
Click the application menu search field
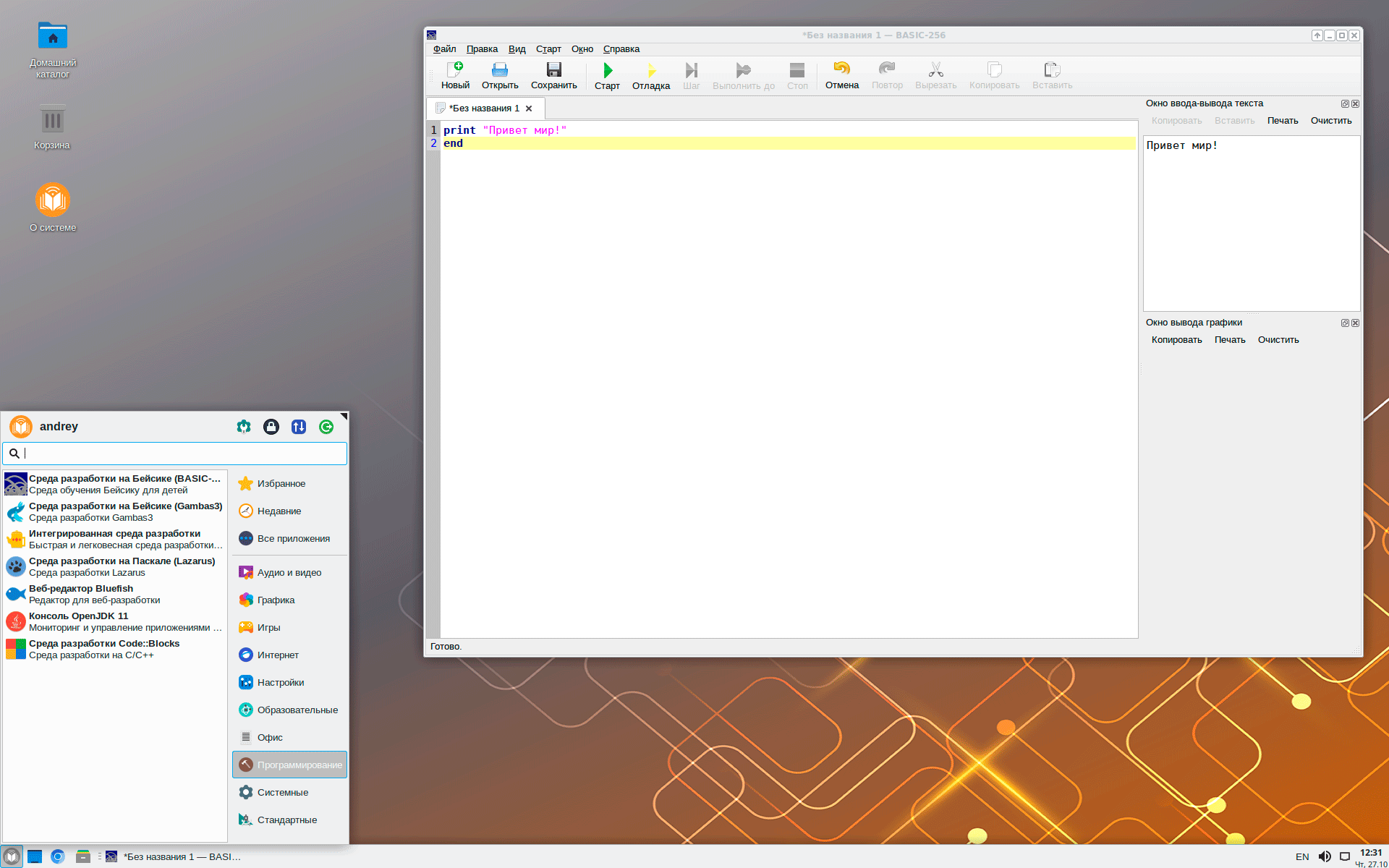pos(181,454)
